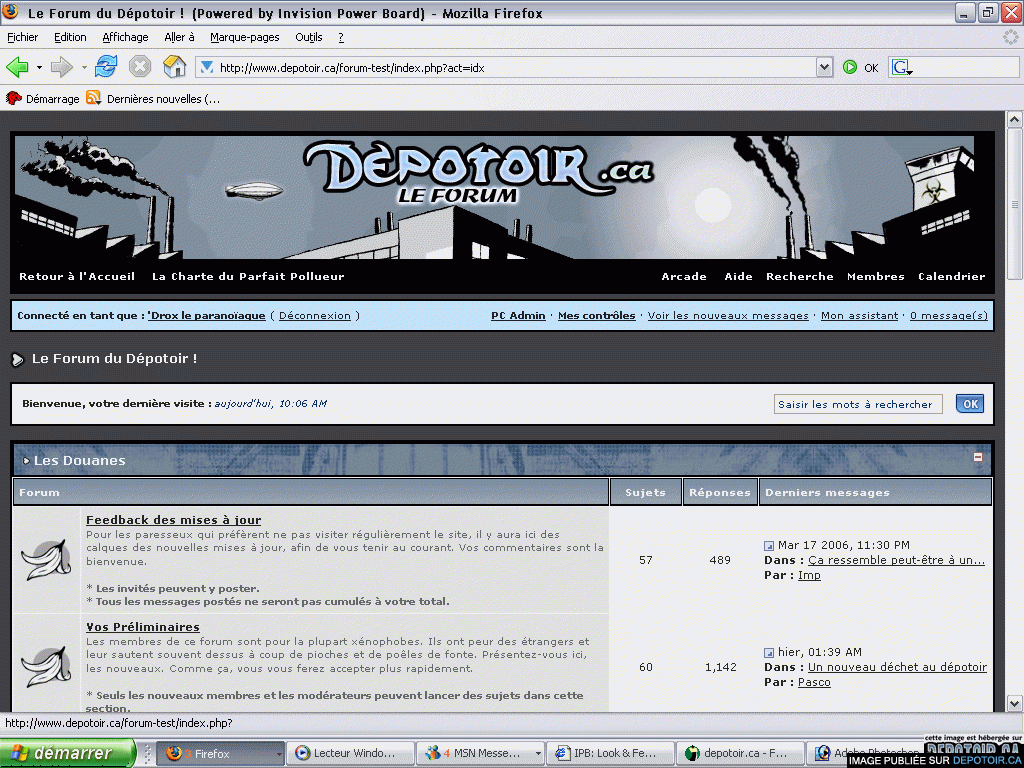Click the forum search OK button
1024x768 pixels.
click(970, 404)
